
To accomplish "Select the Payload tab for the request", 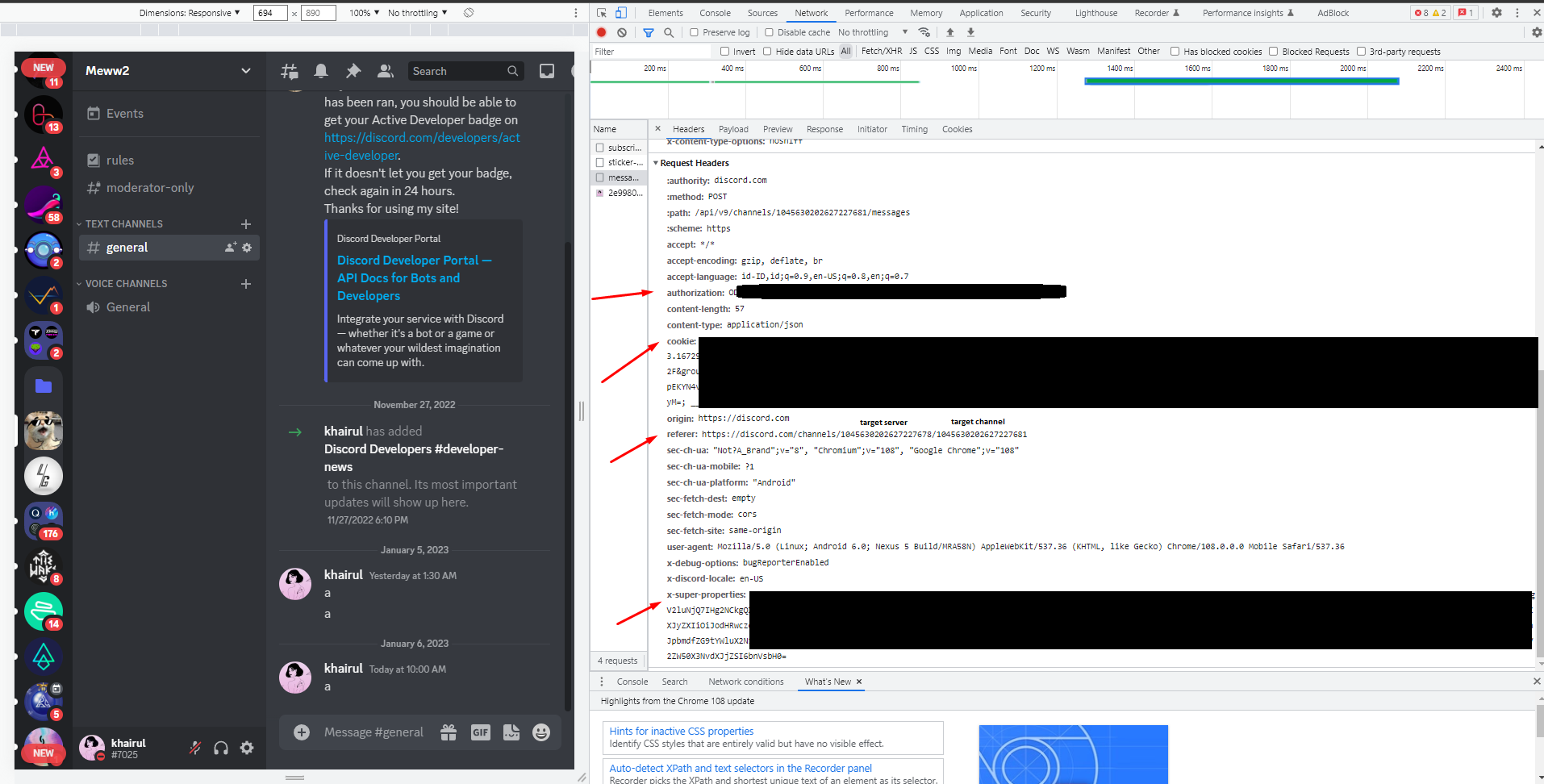I will pyautogui.click(x=733, y=129).
